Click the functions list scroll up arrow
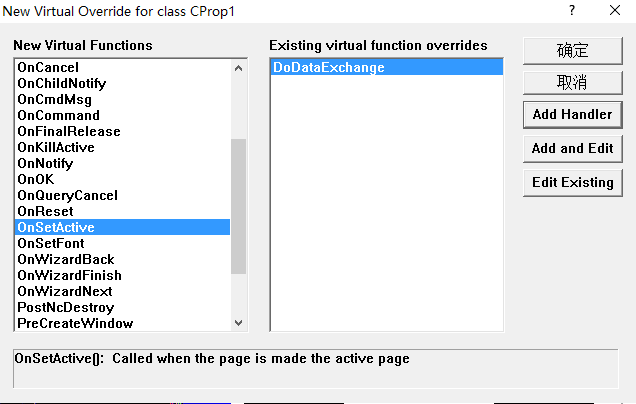636x404 pixels. (x=238, y=68)
